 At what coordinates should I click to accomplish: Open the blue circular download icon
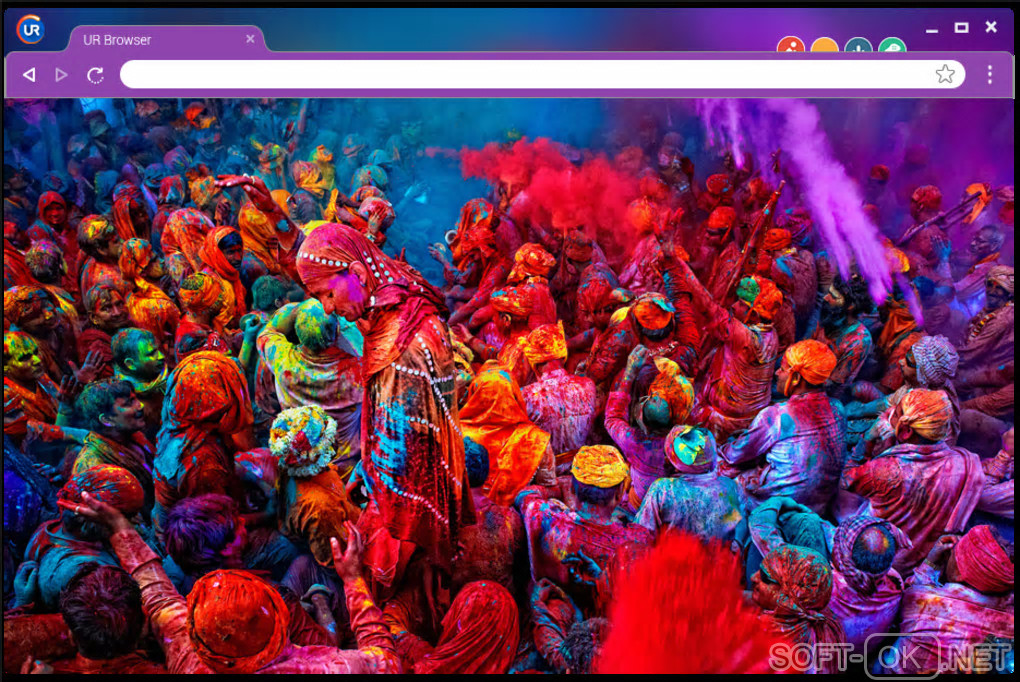pyautogui.click(x=858, y=44)
